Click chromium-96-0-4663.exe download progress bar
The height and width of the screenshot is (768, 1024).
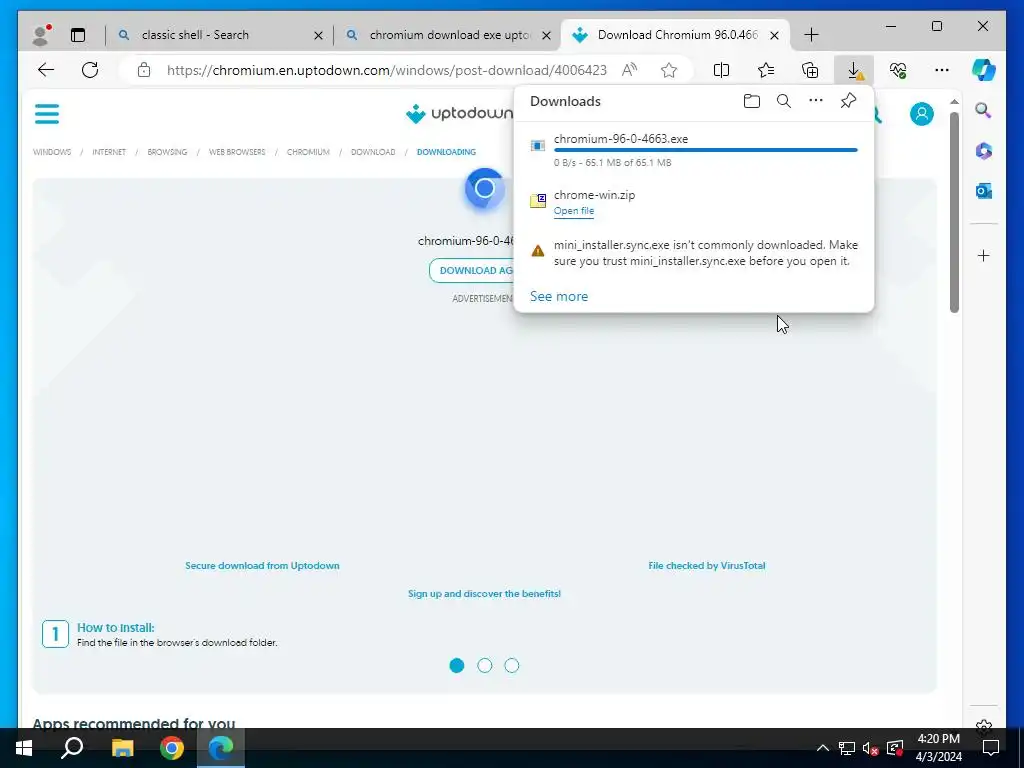coord(705,150)
